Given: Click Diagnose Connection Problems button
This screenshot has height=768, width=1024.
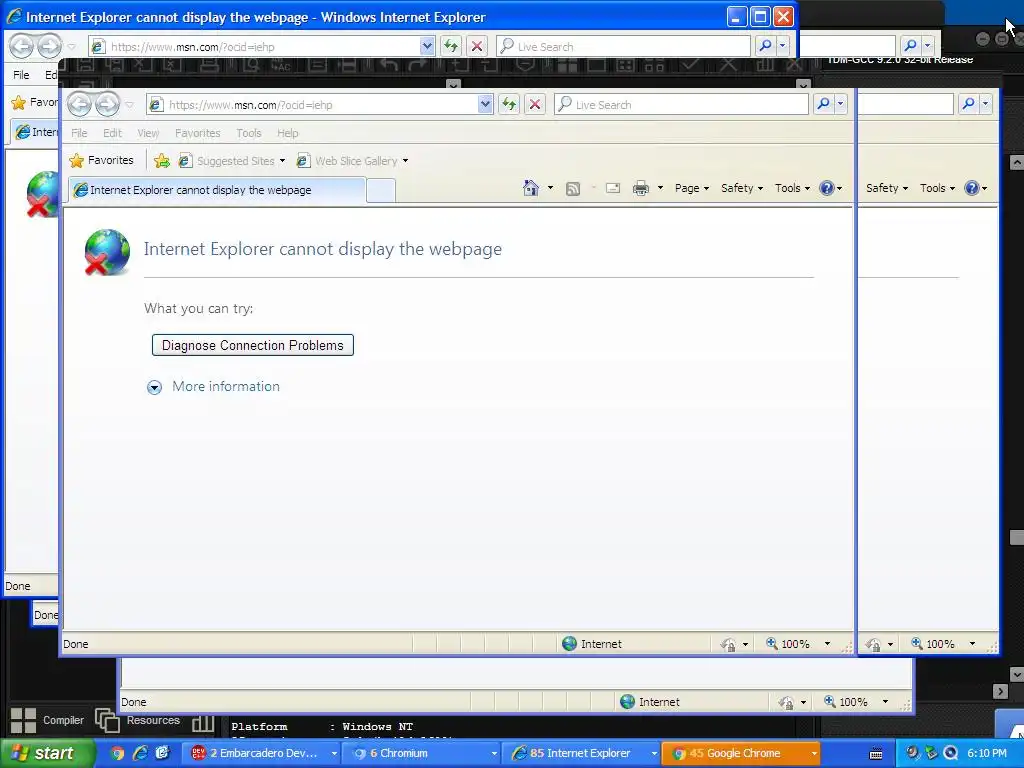Looking at the screenshot, I should (x=253, y=345).
